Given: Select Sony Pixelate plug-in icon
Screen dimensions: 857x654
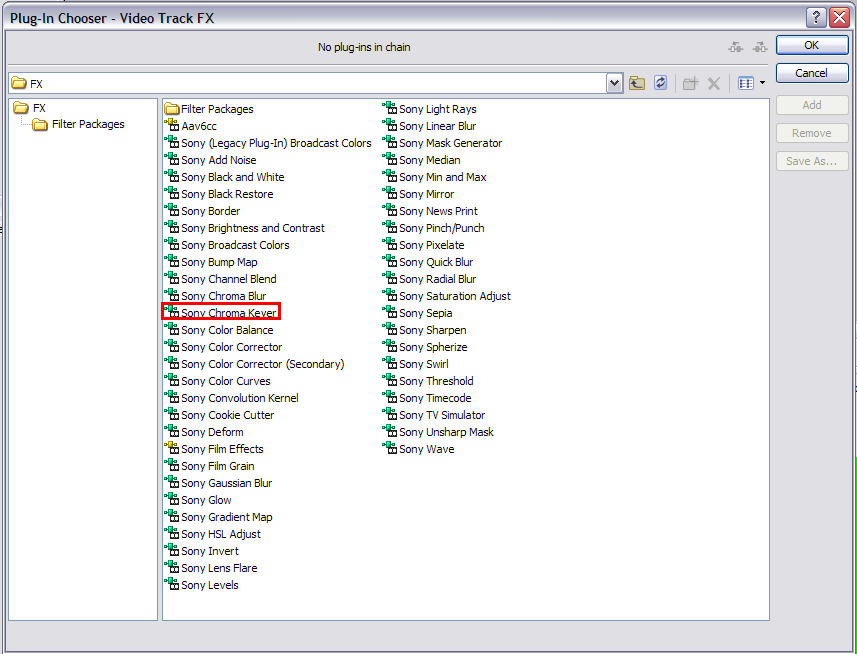Looking at the screenshot, I should [390, 244].
